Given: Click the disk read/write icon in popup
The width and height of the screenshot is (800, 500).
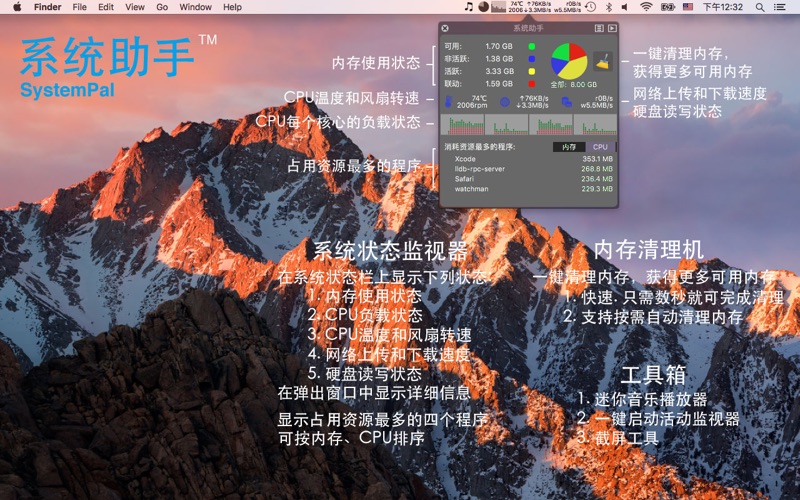Looking at the screenshot, I should 566,100.
